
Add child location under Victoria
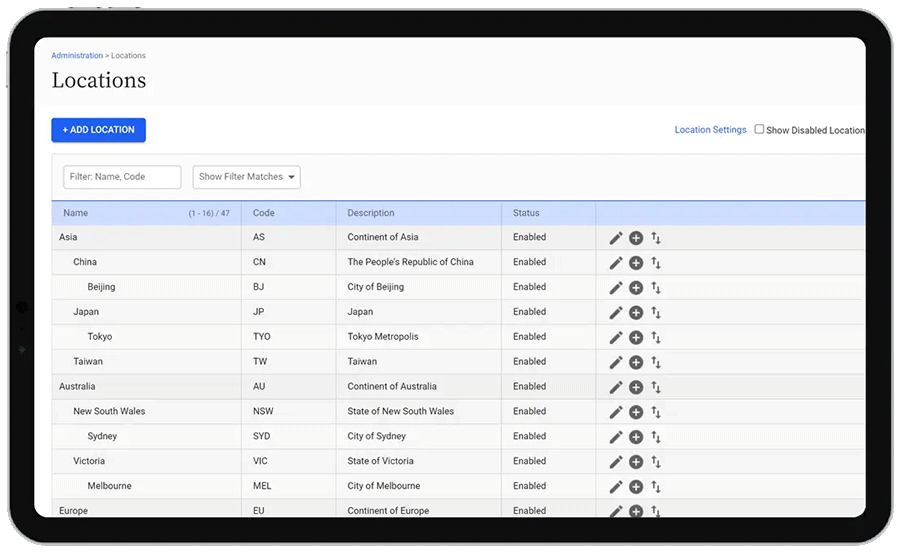pyautogui.click(x=636, y=462)
